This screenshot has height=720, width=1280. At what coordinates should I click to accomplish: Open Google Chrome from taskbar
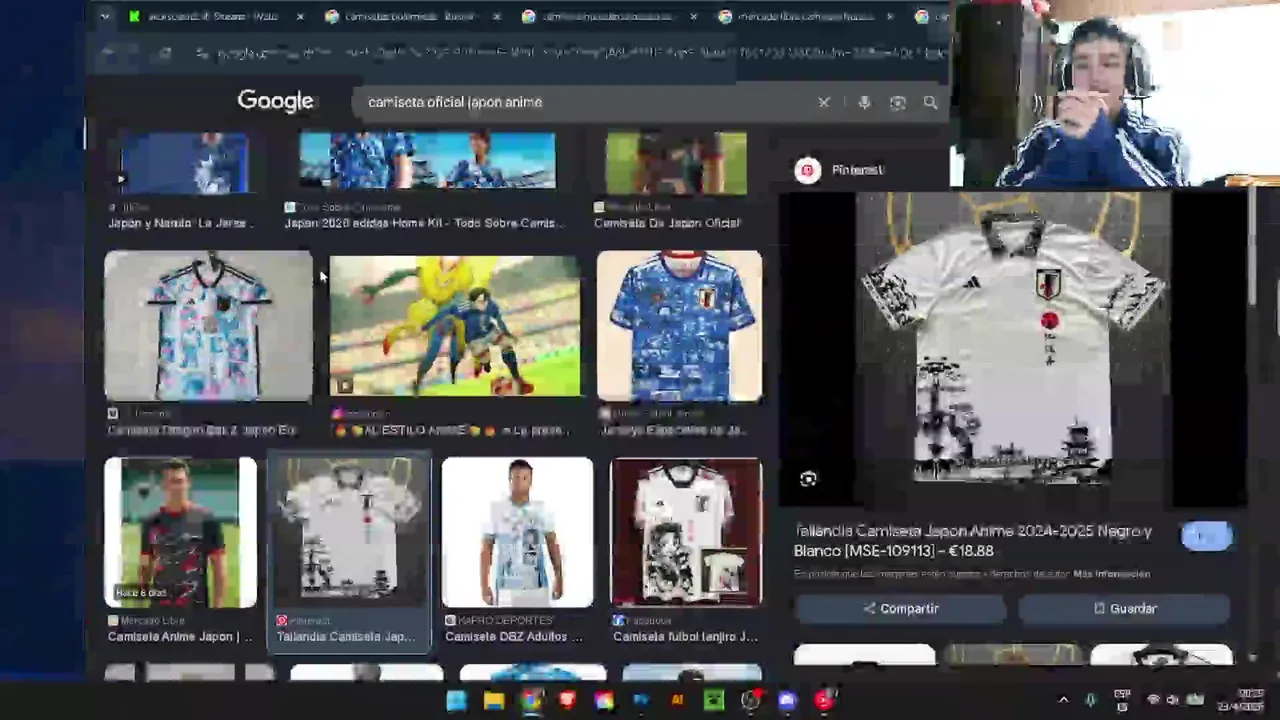(530, 701)
